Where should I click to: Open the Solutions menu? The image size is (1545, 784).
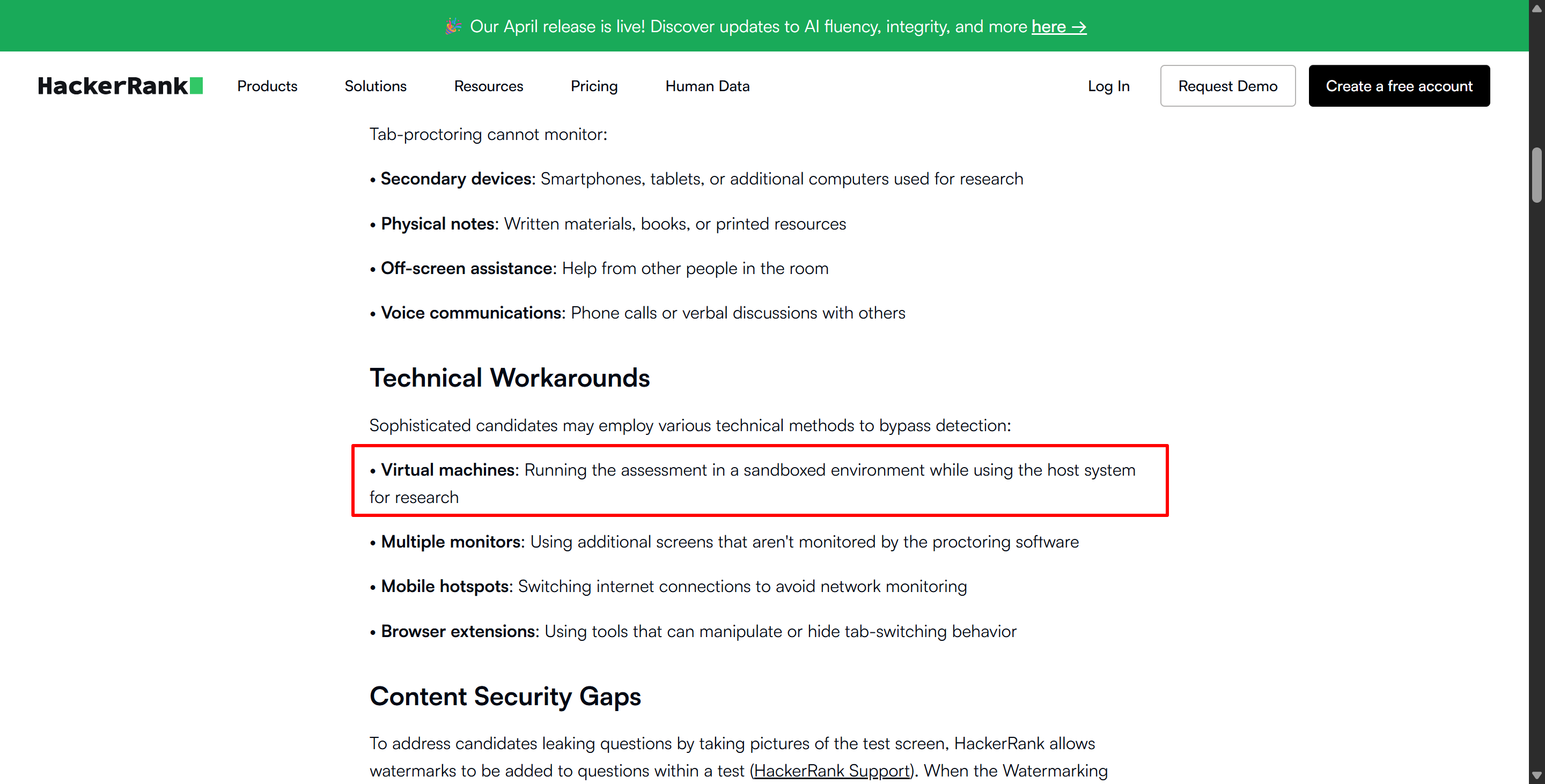376,86
